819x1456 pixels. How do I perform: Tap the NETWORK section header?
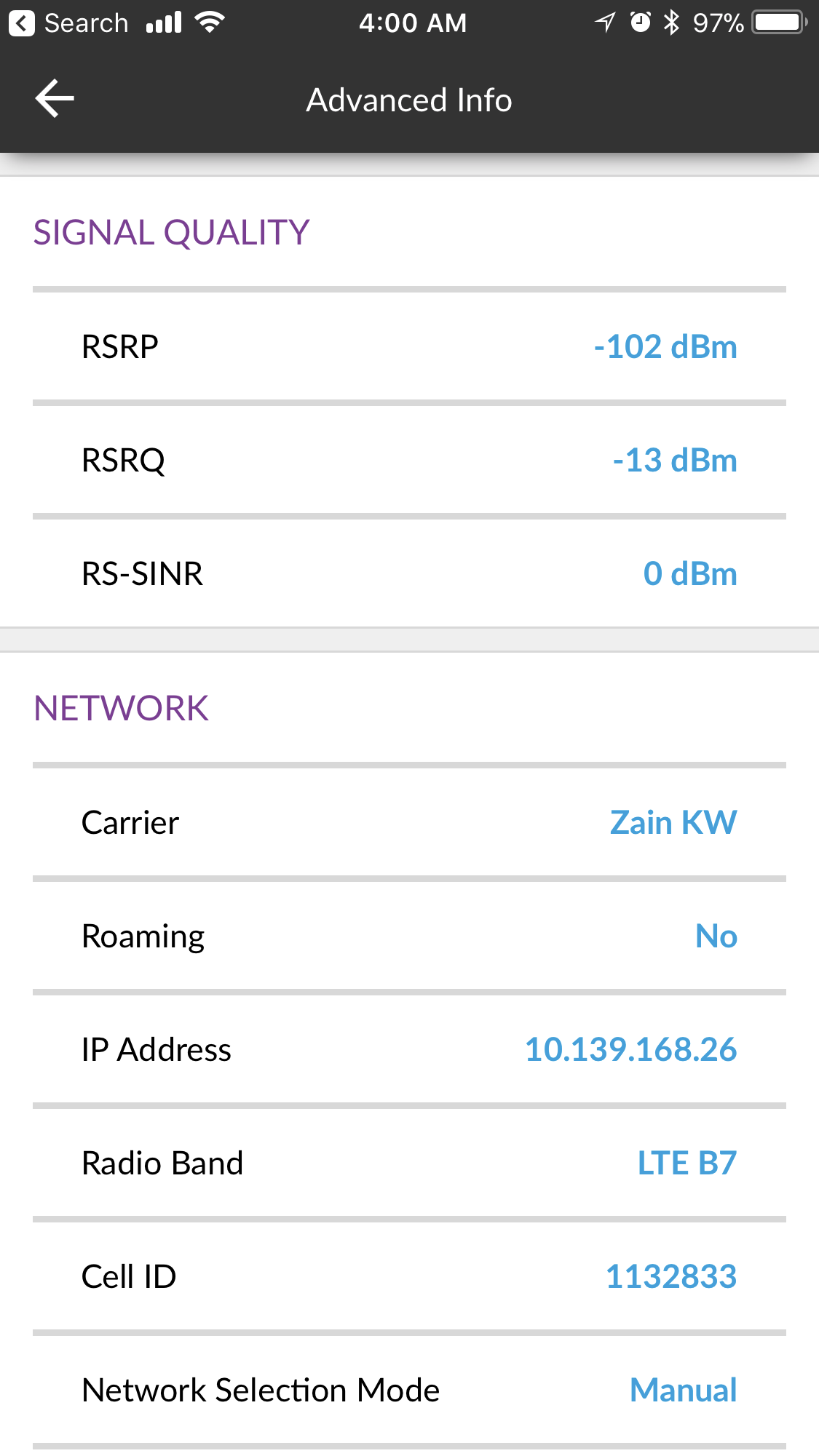tap(122, 709)
